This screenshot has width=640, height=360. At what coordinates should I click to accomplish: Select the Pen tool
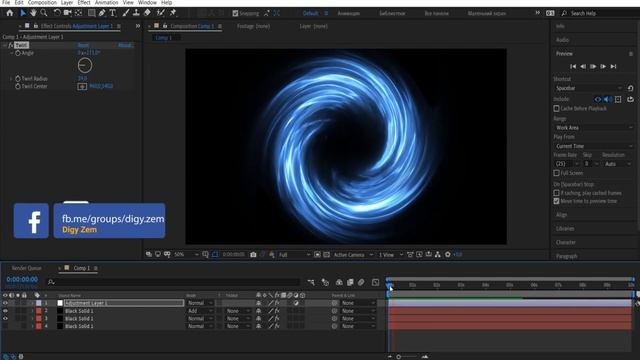(102, 13)
